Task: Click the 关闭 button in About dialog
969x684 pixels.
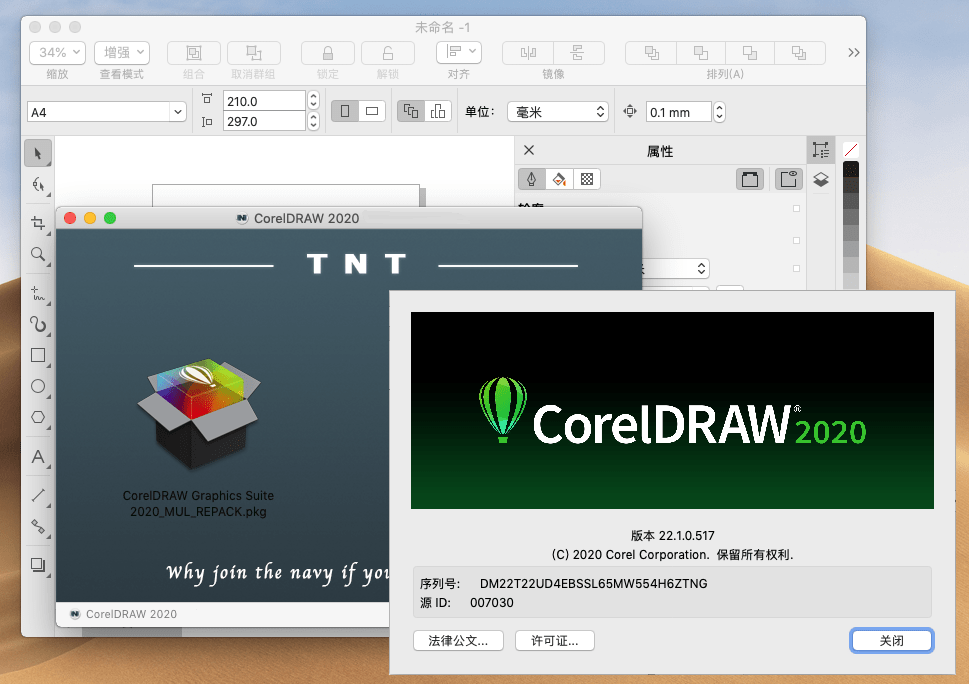Action: [x=892, y=641]
